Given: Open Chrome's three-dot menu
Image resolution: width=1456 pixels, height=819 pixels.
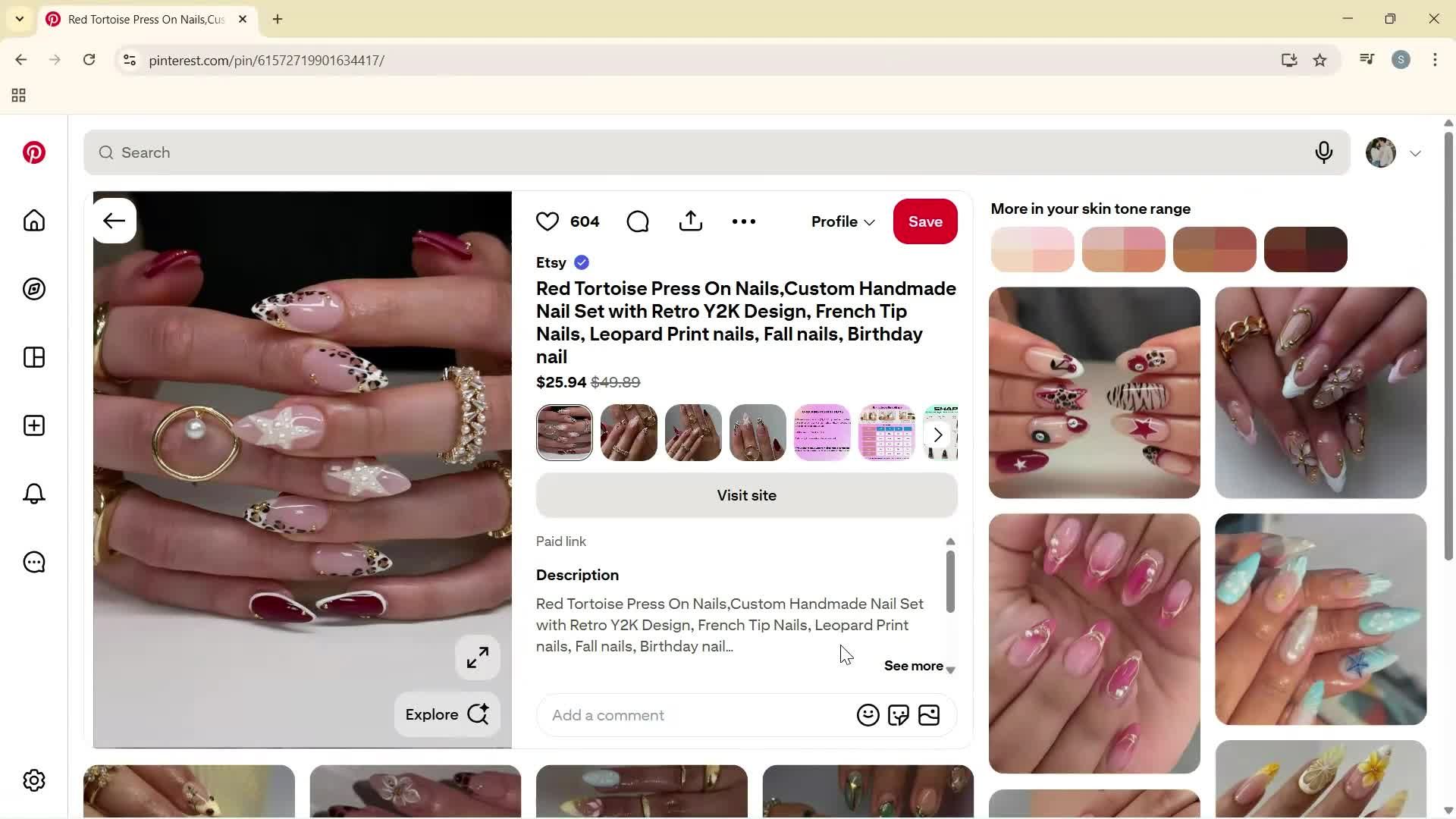Looking at the screenshot, I should coord(1436,60).
